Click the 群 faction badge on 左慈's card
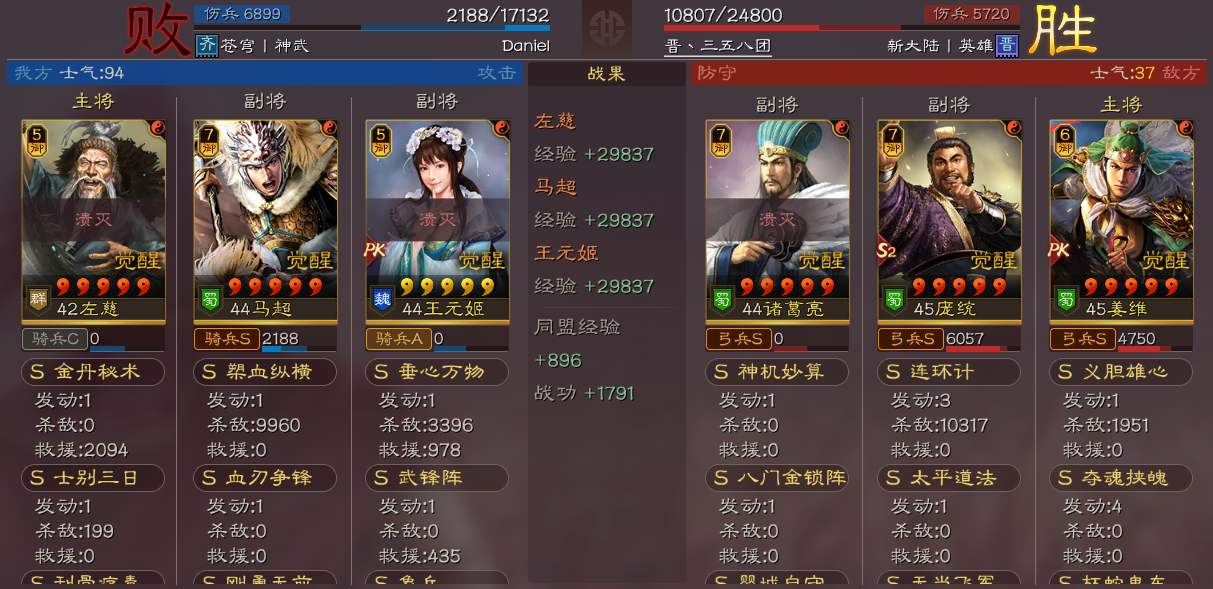This screenshot has width=1213, height=589. tap(38, 301)
